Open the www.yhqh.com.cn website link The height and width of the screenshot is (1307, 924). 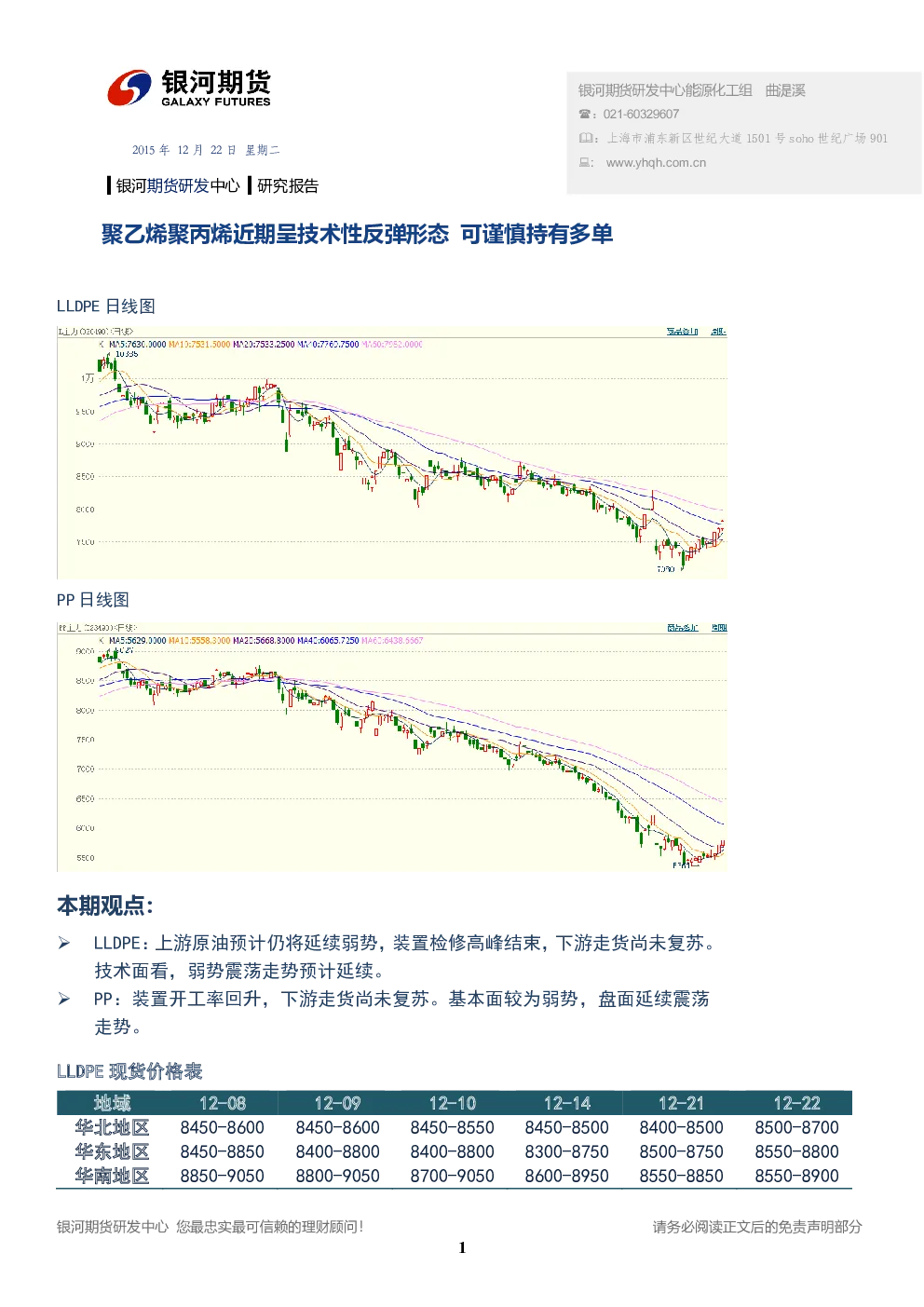click(656, 162)
